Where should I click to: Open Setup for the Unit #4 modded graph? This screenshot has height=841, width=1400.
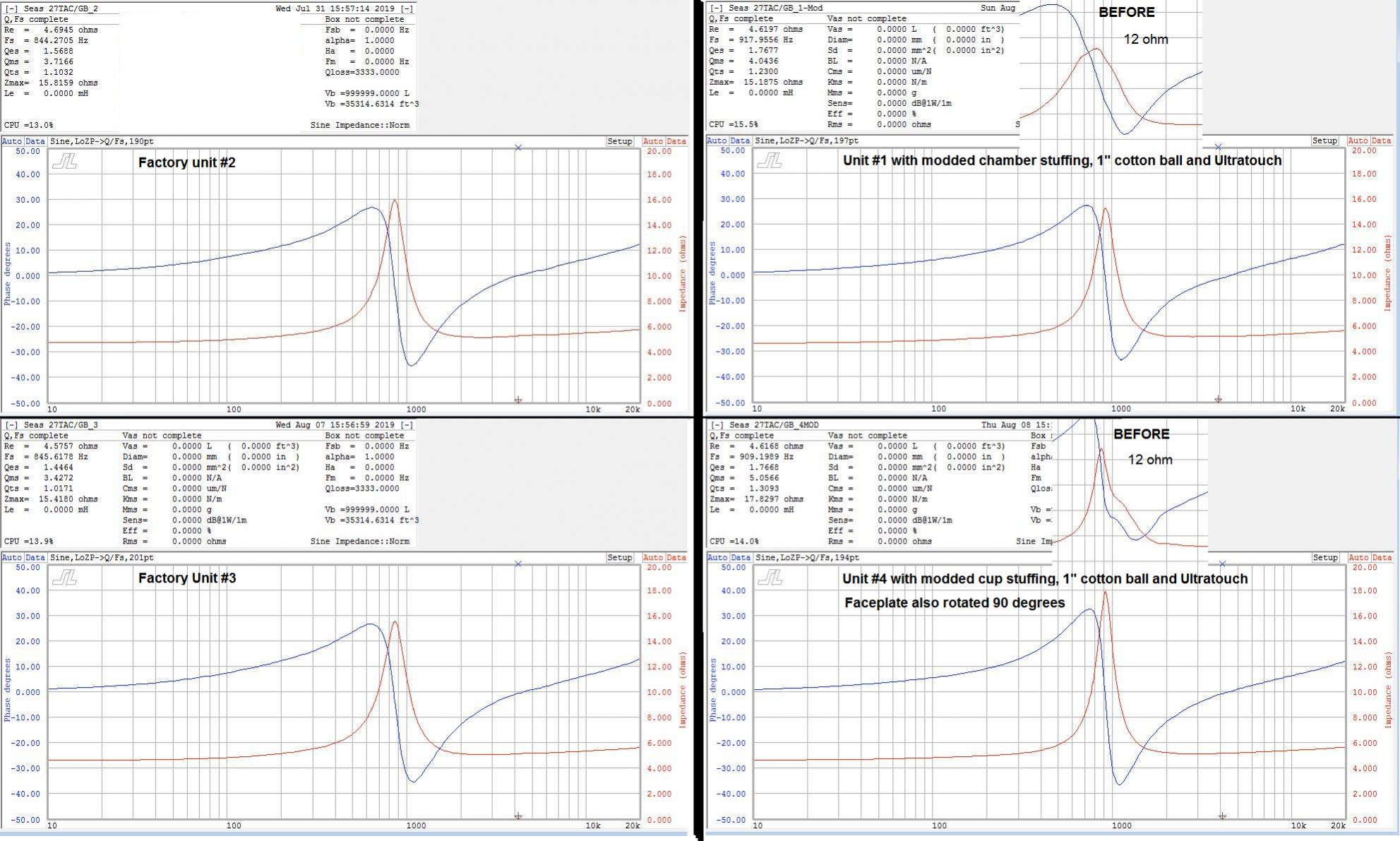click(x=1324, y=557)
